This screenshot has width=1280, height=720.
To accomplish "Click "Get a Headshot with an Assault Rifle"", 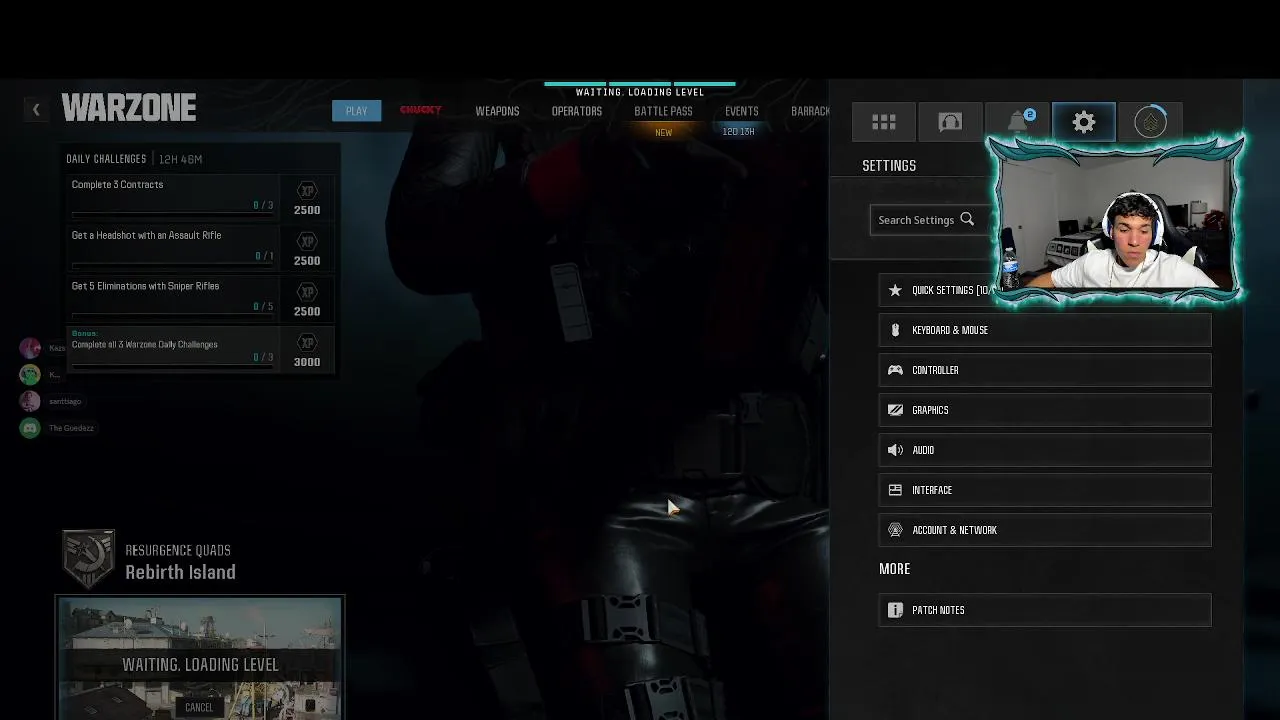I will click(146, 235).
